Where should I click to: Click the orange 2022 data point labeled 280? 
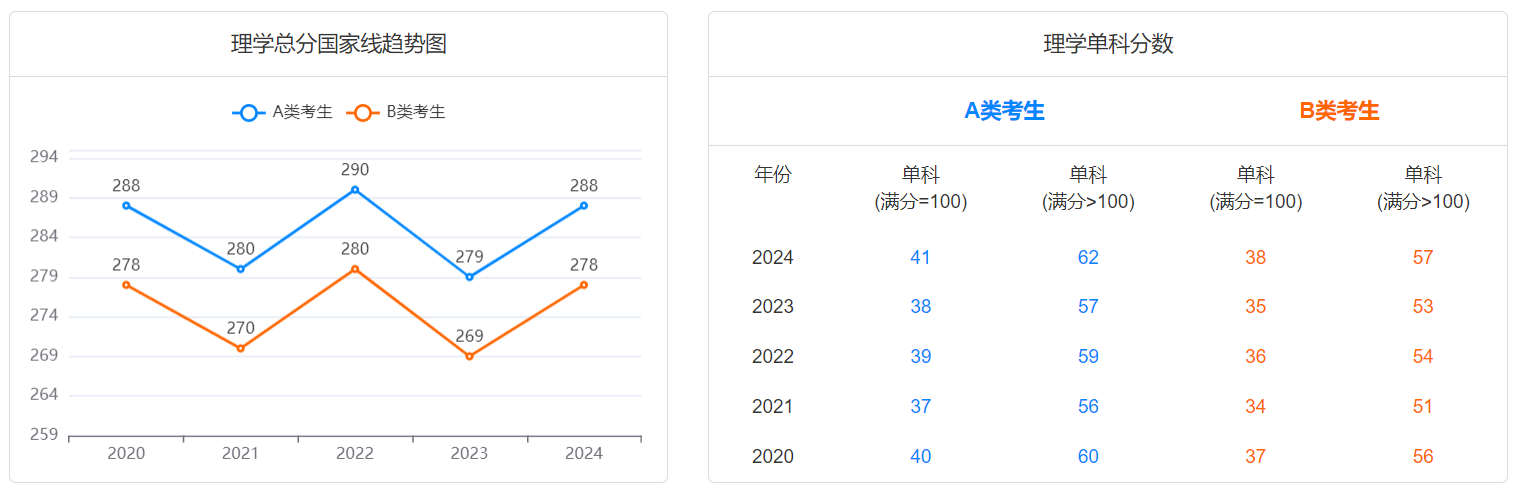pyautogui.click(x=355, y=269)
